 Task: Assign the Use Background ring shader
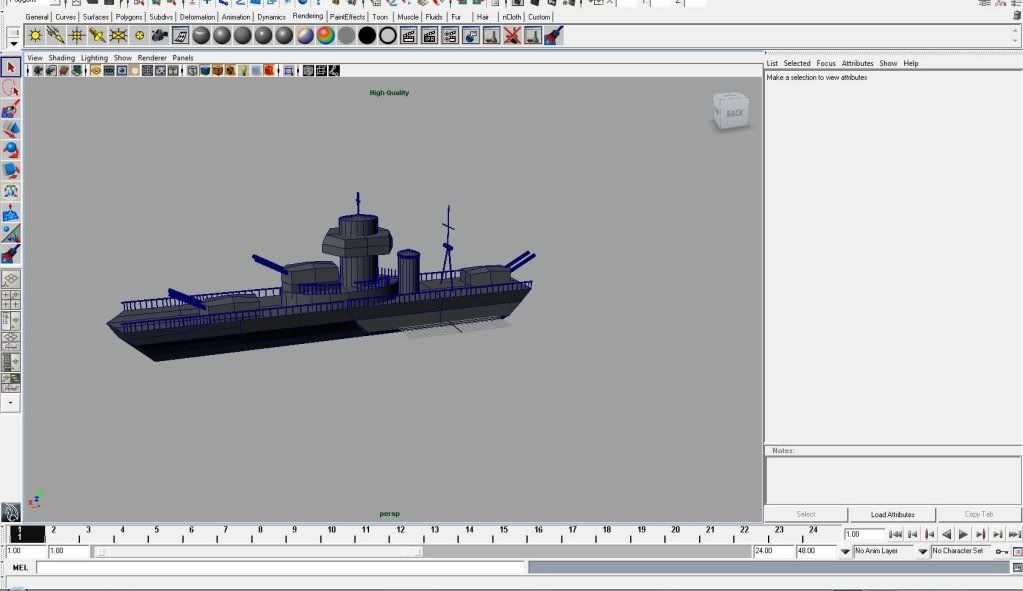tap(388, 35)
